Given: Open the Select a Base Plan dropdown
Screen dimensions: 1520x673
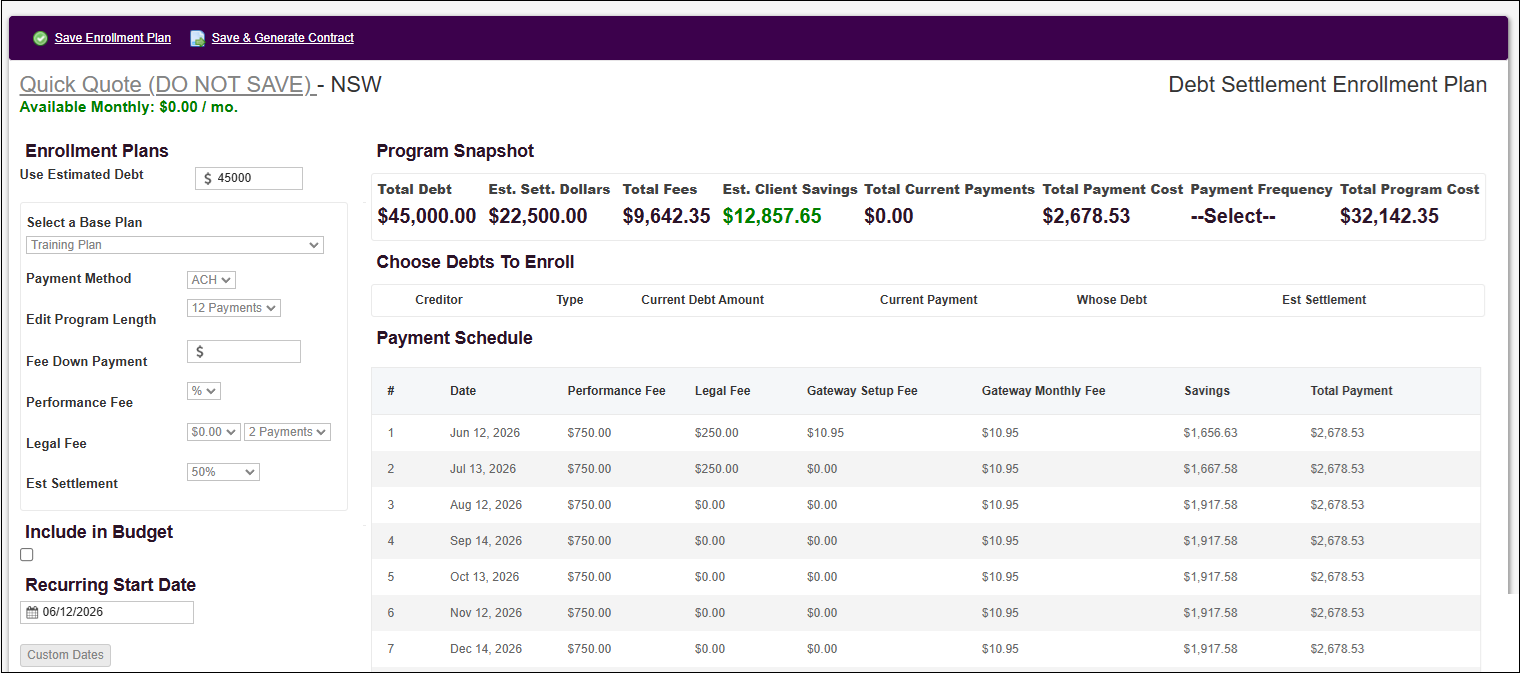Looking at the screenshot, I should click(x=175, y=245).
